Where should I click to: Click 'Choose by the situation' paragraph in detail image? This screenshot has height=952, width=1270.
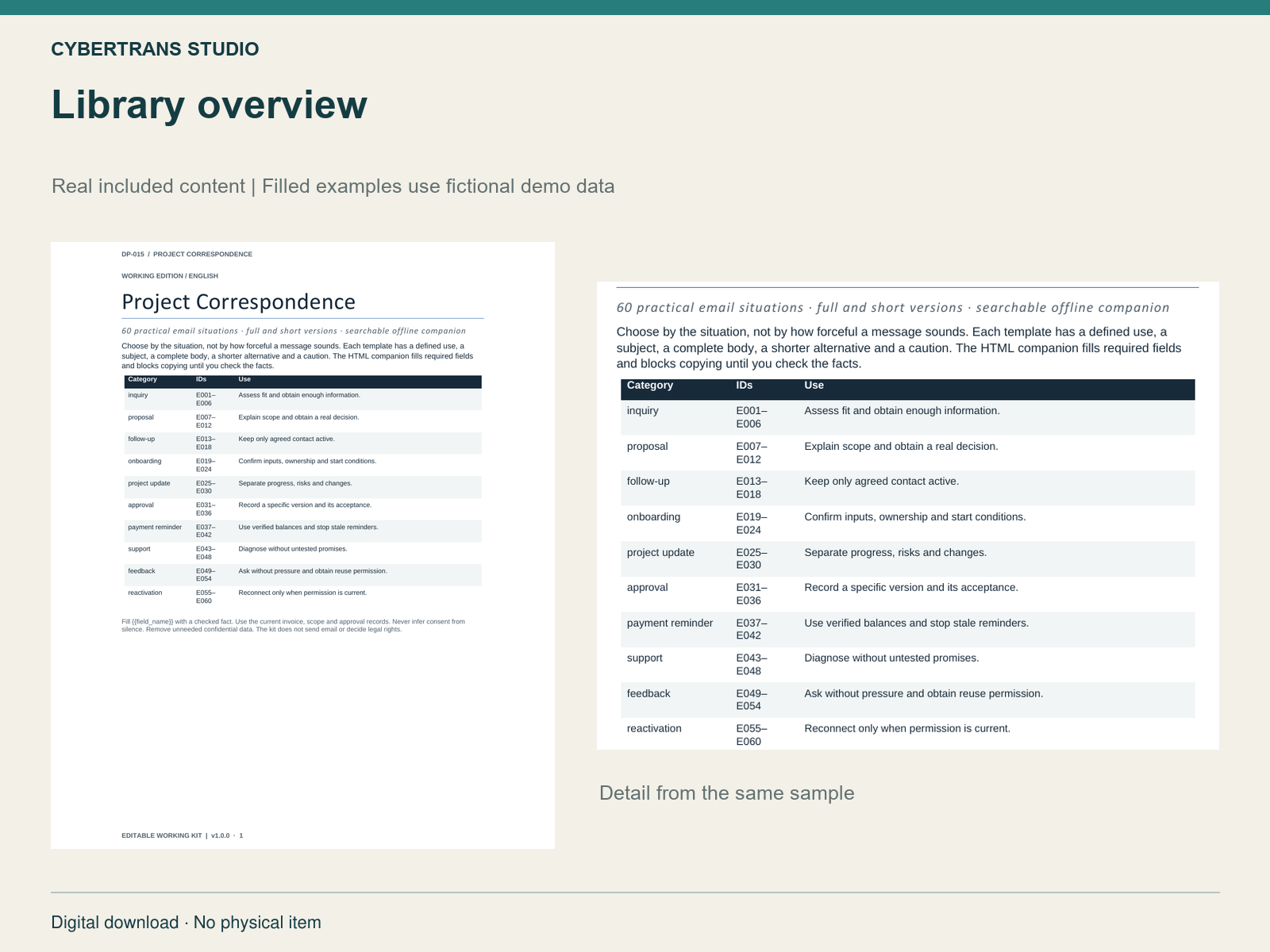pyautogui.click(x=899, y=348)
